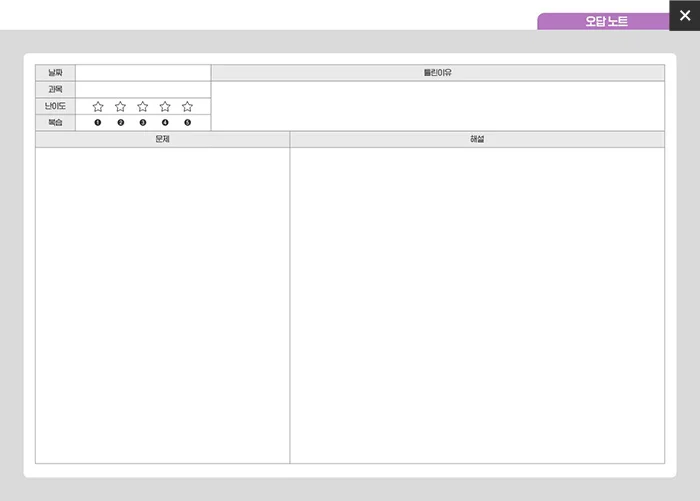Set difficulty to three stars
Image resolution: width=700 pixels, height=501 pixels.
click(143, 106)
